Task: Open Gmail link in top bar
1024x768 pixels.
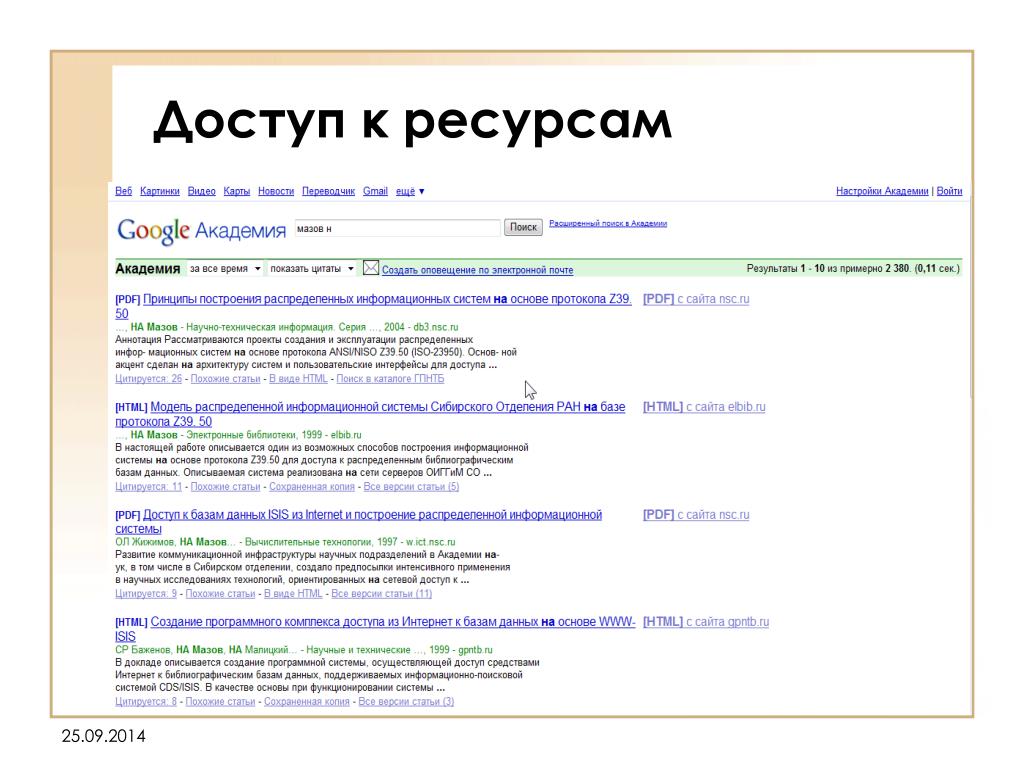Action: coord(375,191)
